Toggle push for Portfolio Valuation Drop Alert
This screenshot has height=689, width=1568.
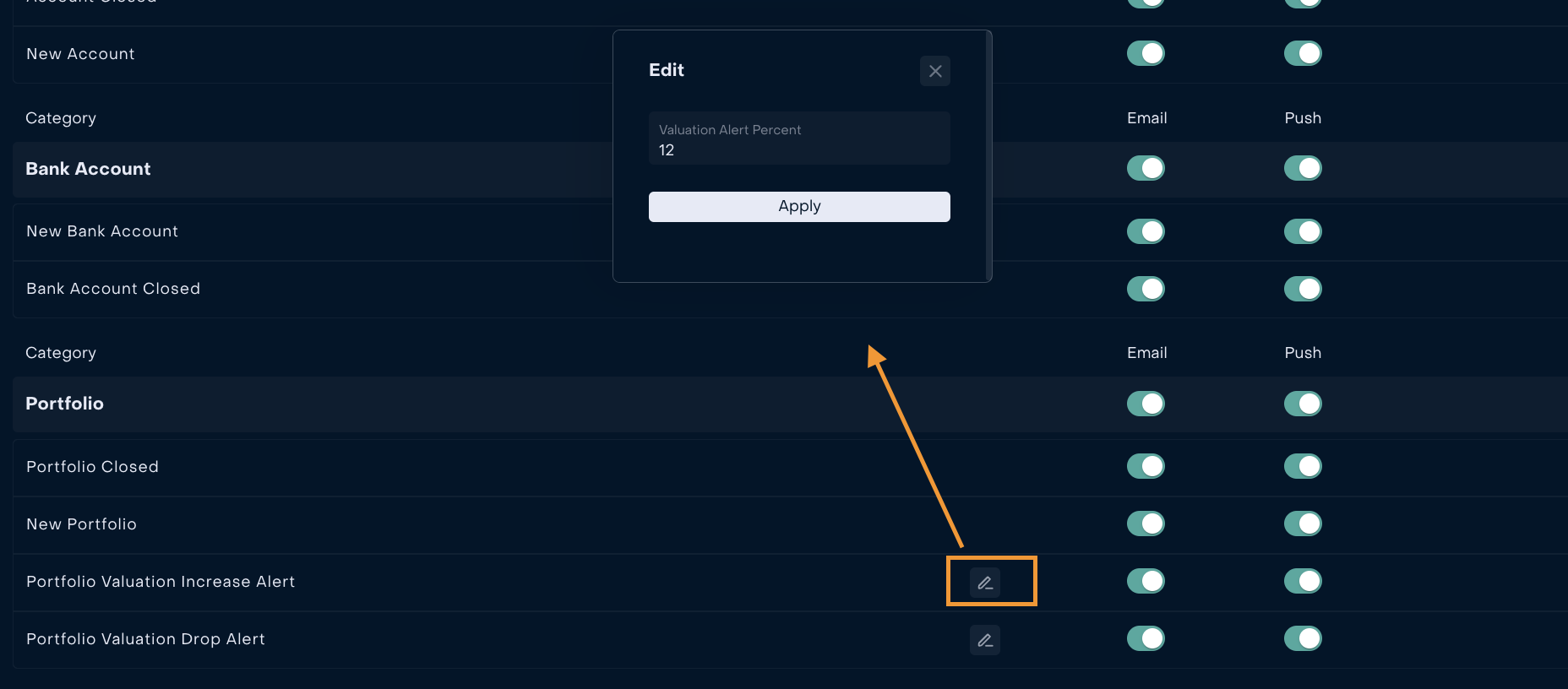point(1303,638)
